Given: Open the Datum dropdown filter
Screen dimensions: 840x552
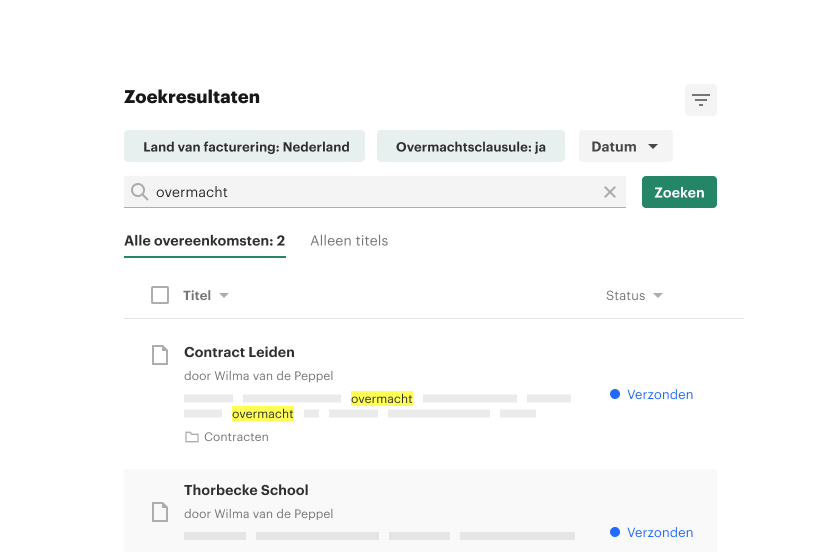Looking at the screenshot, I should click(625, 146).
